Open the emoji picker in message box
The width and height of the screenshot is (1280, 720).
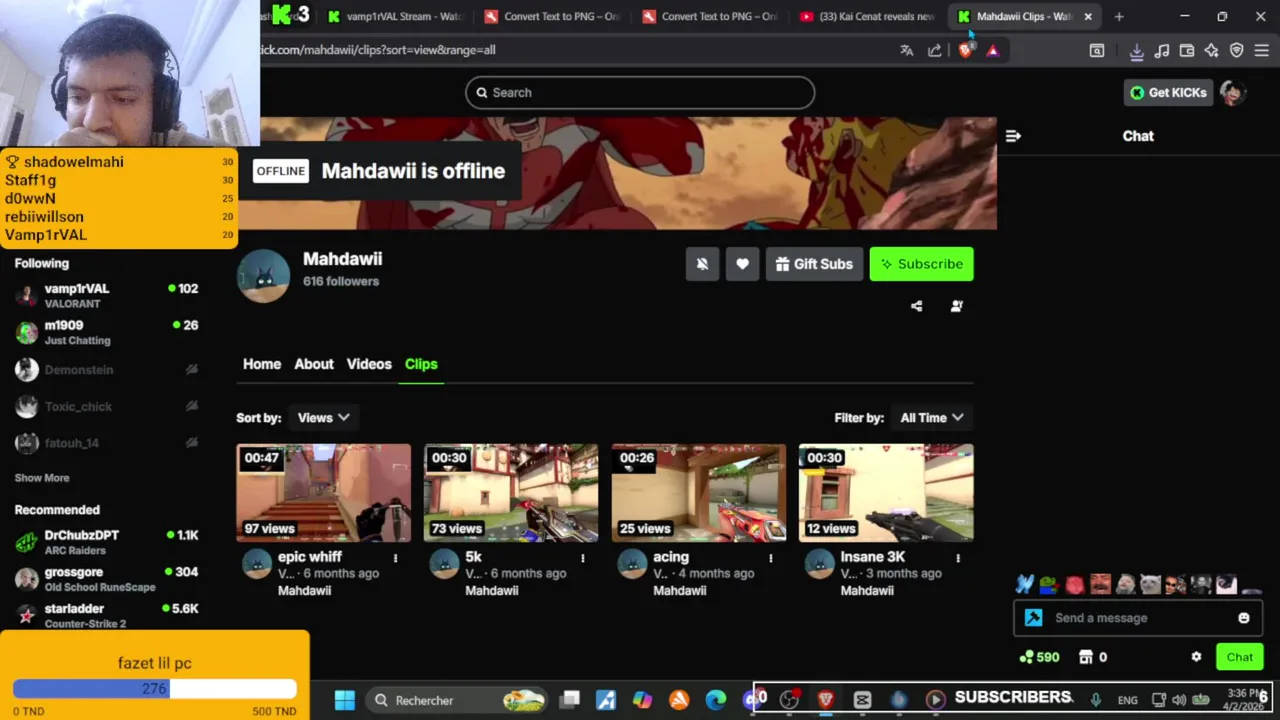1244,618
